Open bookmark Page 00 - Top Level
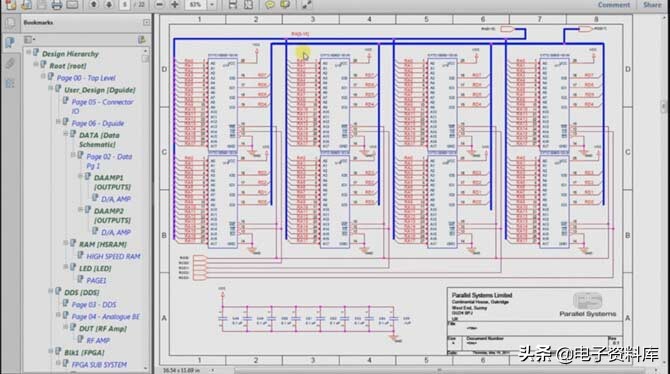The image size is (670, 374). pyautogui.click(x=86, y=78)
